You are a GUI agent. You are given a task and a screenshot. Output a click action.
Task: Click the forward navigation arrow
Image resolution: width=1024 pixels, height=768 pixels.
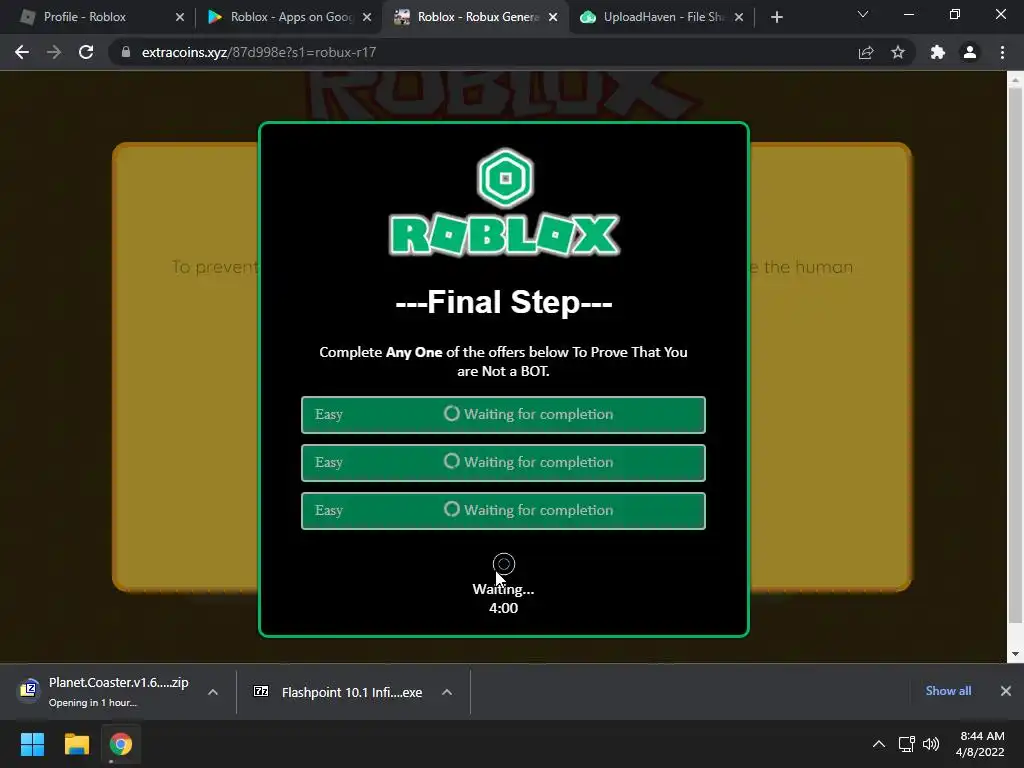[x=54, y=52]
